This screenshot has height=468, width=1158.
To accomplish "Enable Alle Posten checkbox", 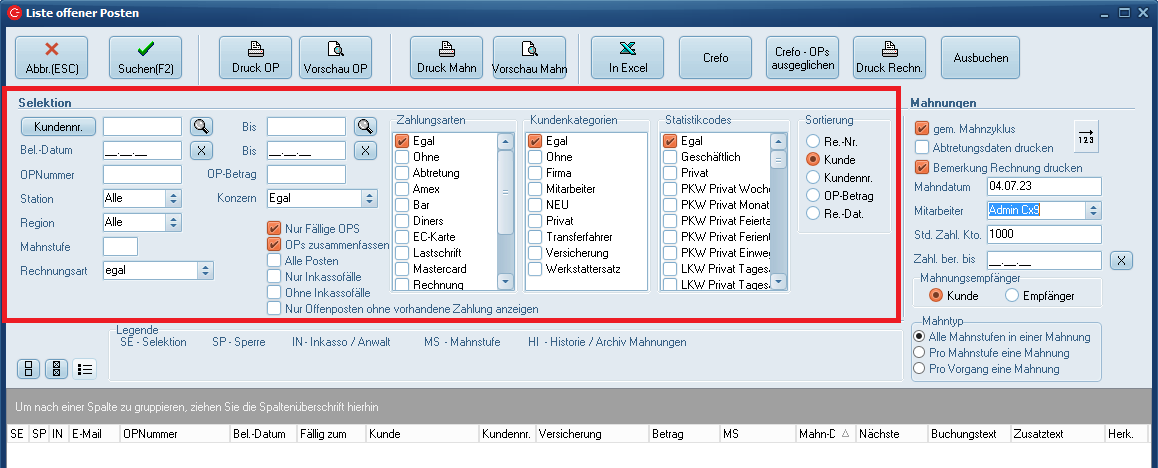I will pyautogui.click(x=274, y=260).
